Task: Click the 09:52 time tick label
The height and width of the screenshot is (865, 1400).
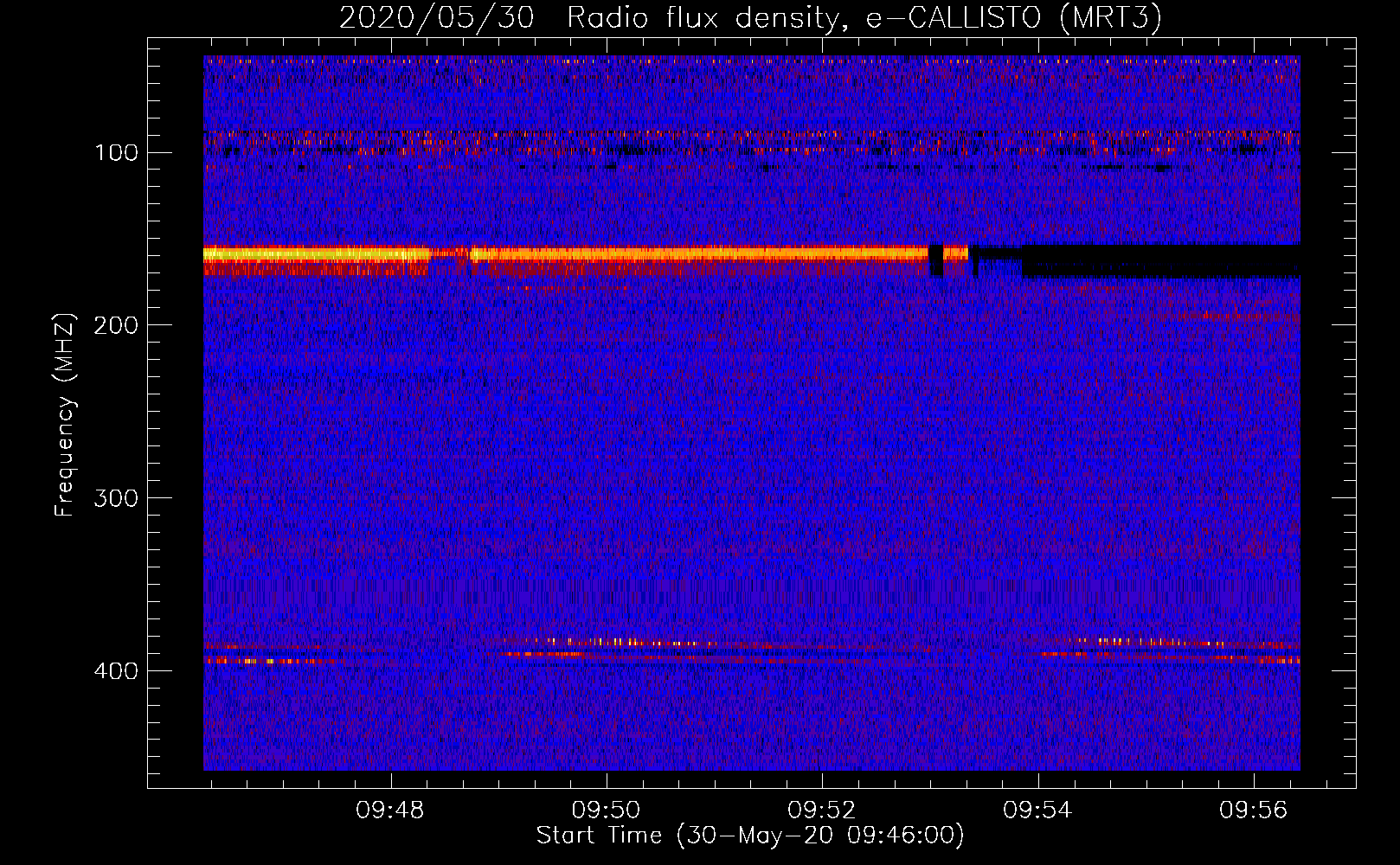Action: click(821, 811)
